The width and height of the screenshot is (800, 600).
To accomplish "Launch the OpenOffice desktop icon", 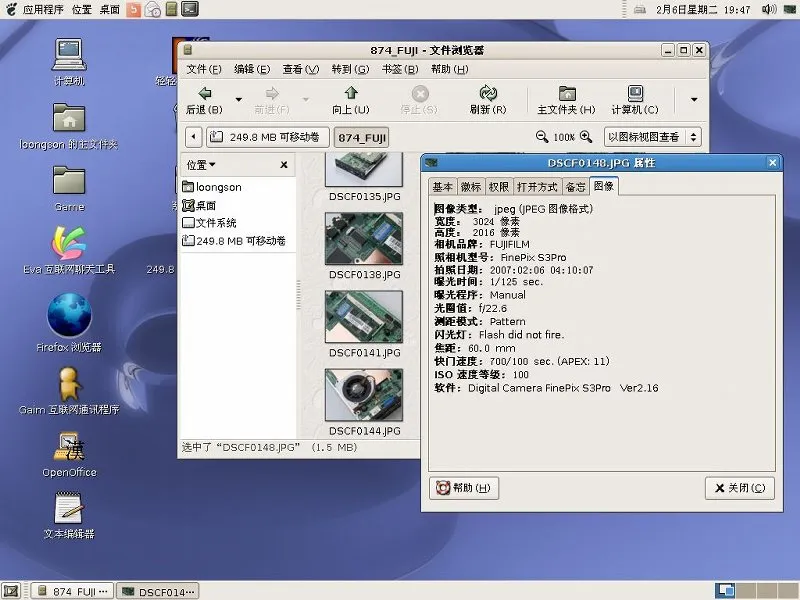I will tap(69, 455).
